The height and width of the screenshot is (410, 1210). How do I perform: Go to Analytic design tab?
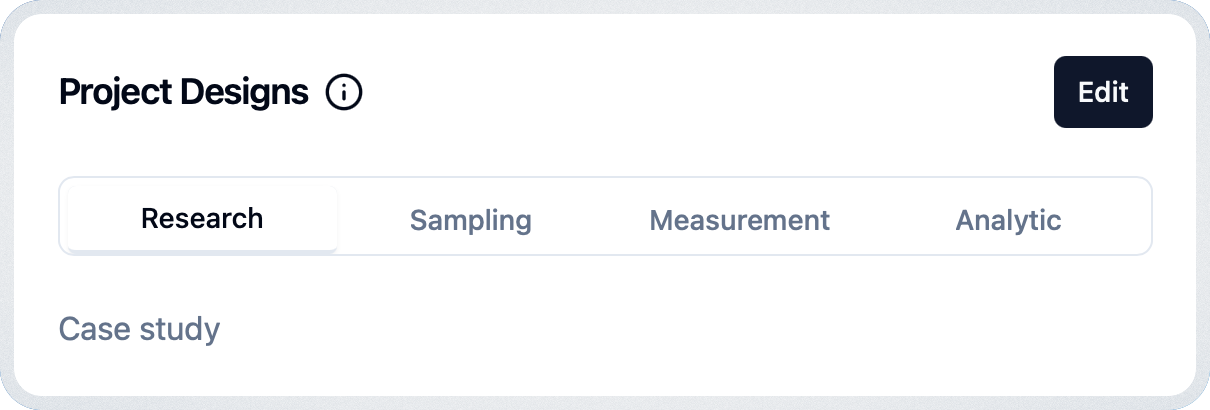(1009, 220)
